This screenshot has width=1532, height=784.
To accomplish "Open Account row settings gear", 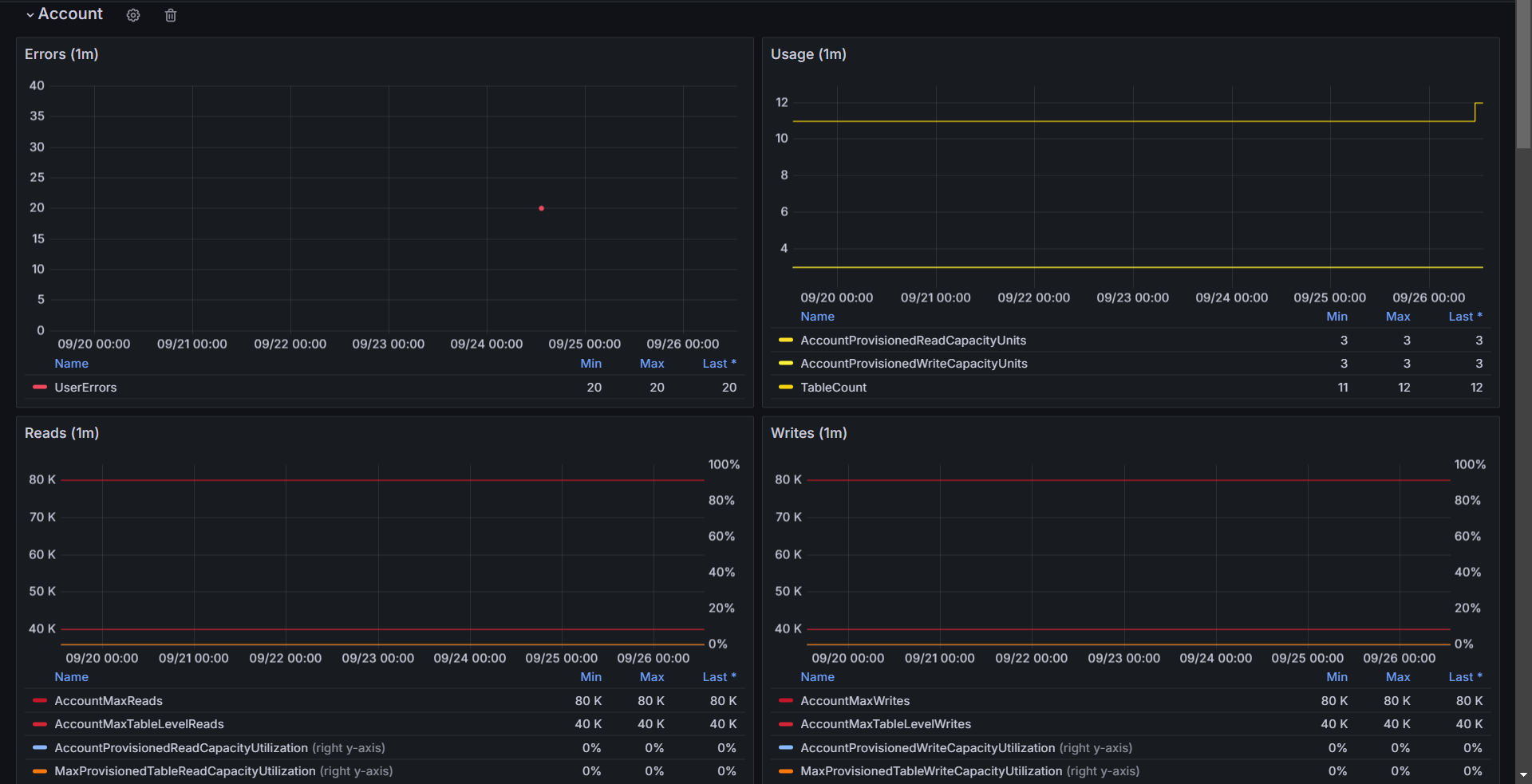I will 133,15.
